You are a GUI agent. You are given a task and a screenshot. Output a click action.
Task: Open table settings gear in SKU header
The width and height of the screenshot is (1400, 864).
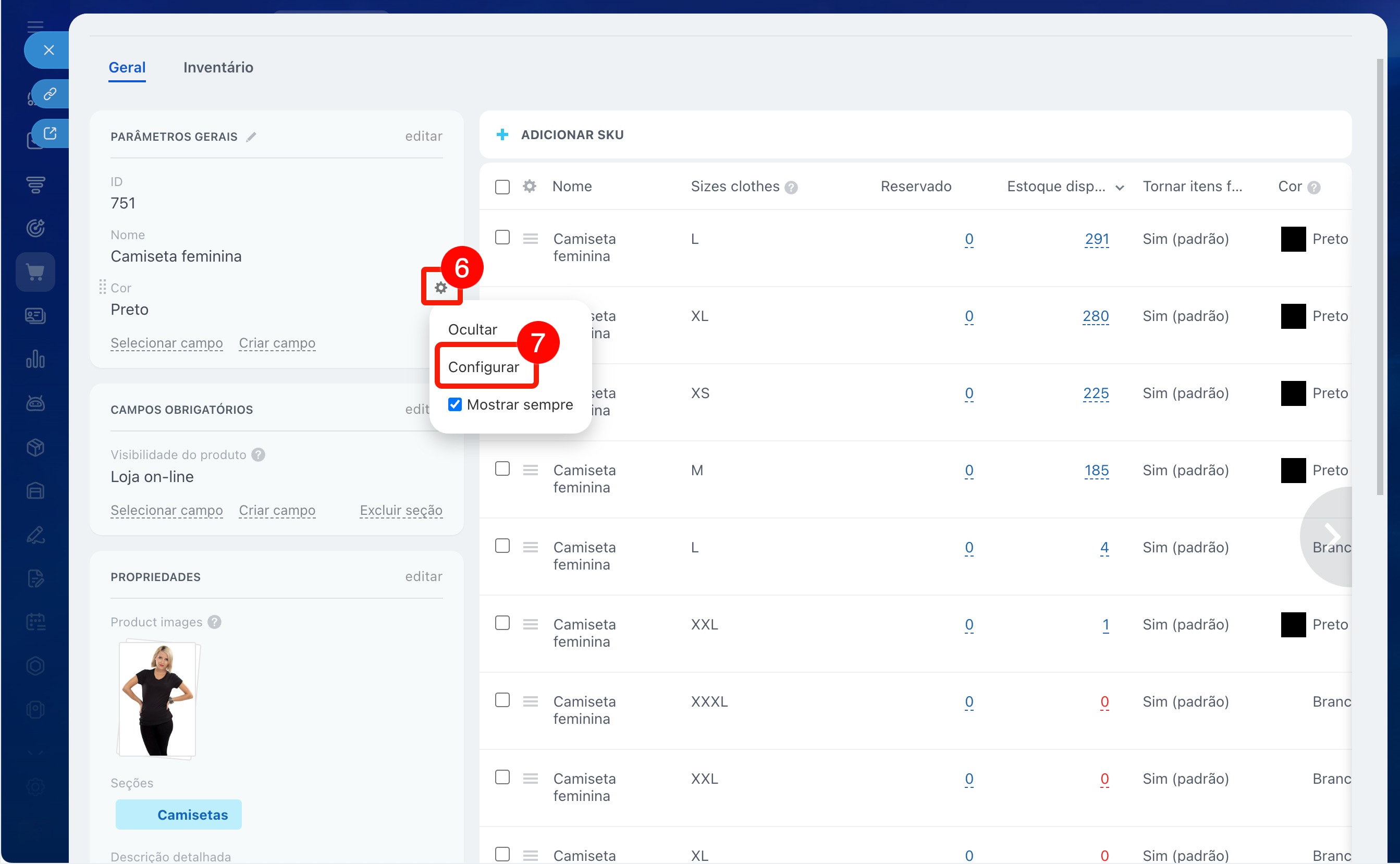click(x=529, y=186)
